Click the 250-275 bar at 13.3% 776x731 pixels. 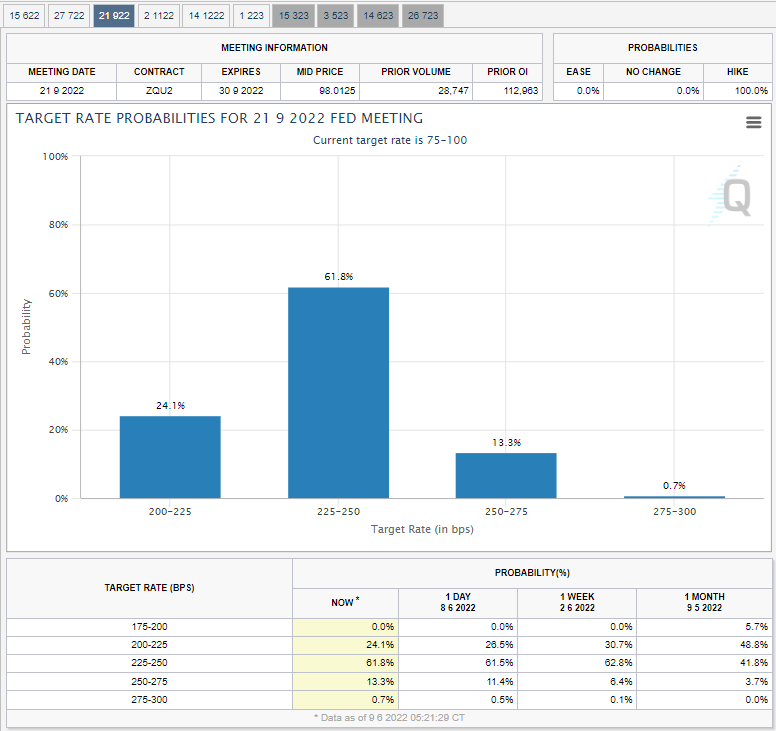click(506, 476)
